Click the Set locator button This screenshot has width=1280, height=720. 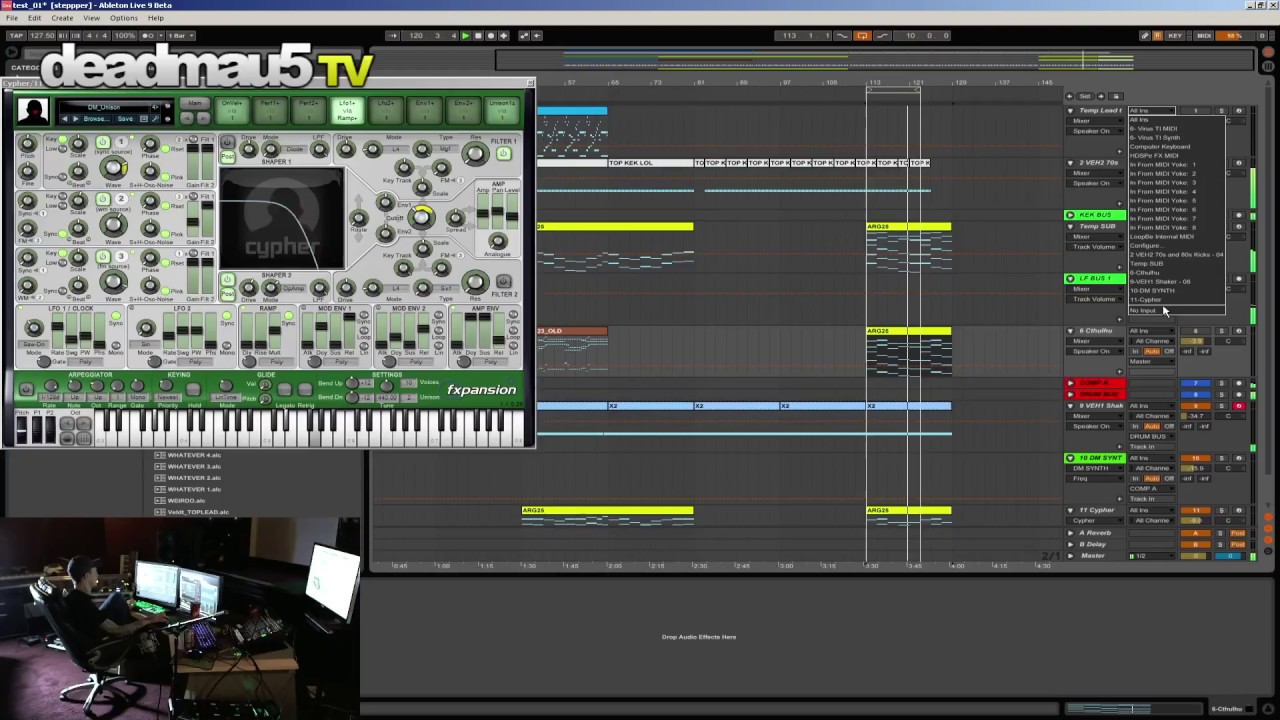[x=1085, y=97]
